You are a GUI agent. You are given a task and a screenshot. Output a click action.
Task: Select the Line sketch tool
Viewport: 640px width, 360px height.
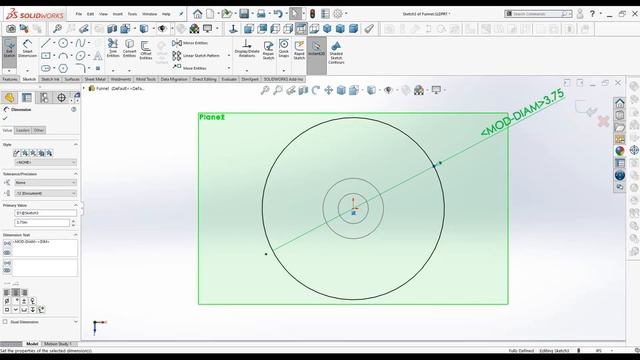[46, 43]
